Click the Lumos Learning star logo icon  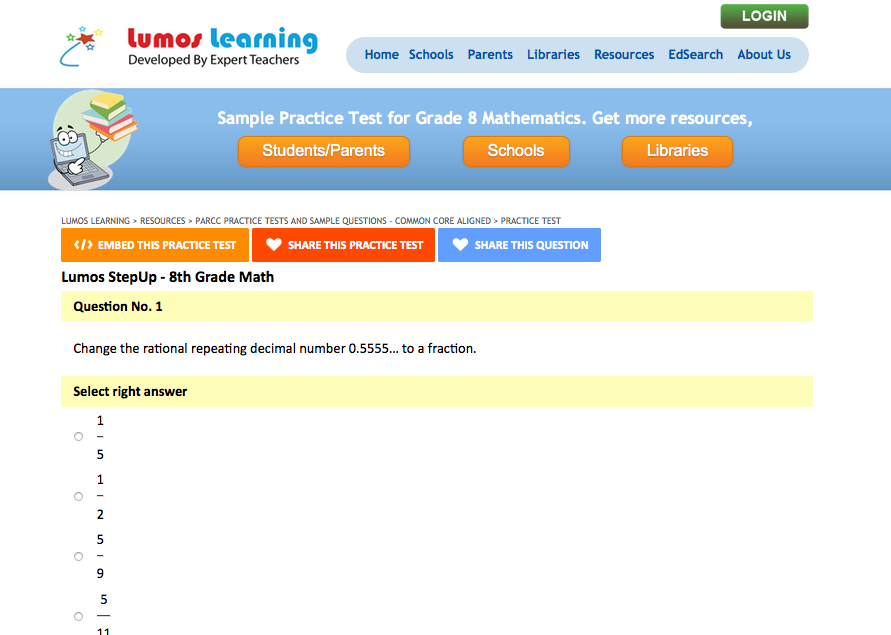click(81, 46)
